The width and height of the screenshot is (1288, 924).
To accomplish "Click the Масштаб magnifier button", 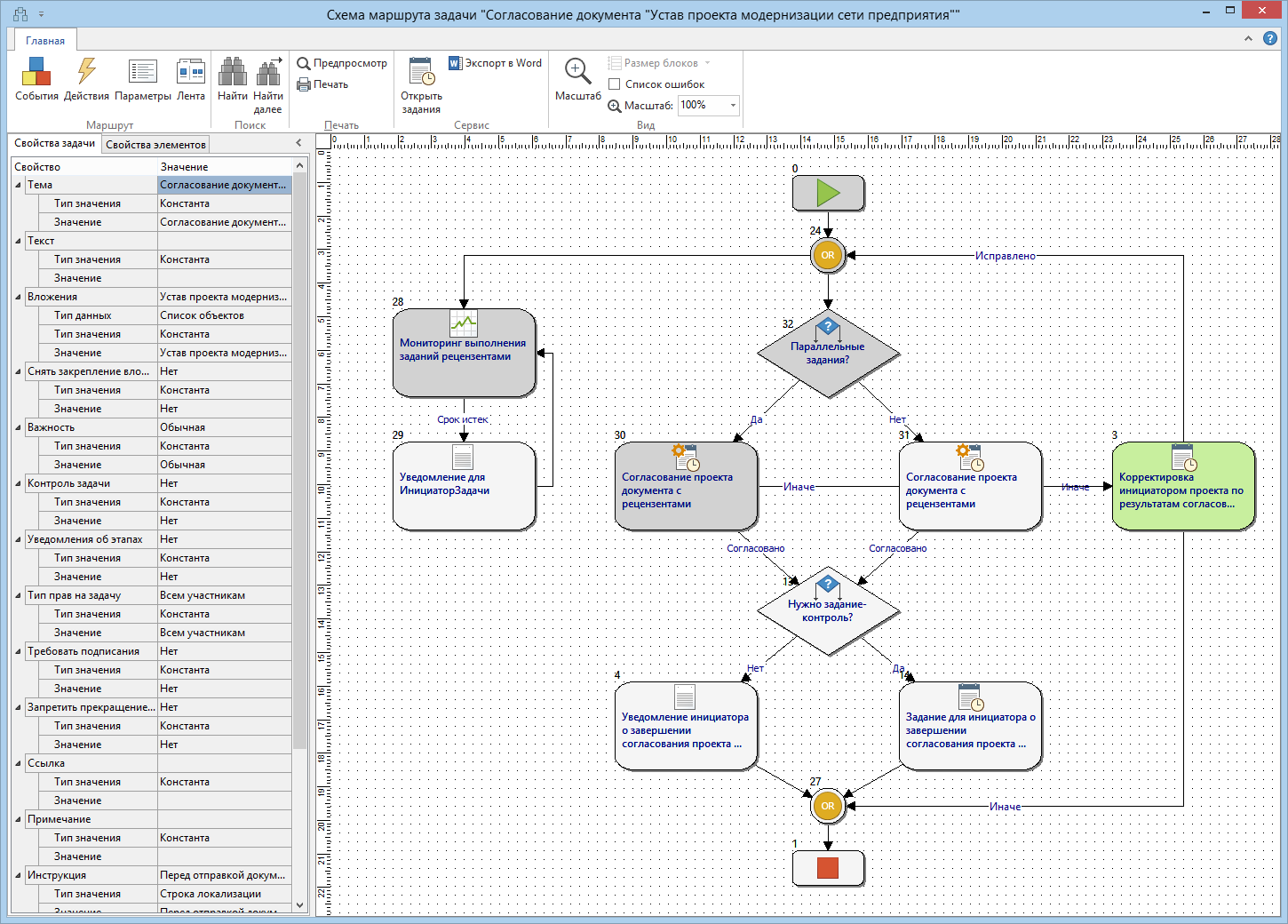I will [x=578, y=78].
